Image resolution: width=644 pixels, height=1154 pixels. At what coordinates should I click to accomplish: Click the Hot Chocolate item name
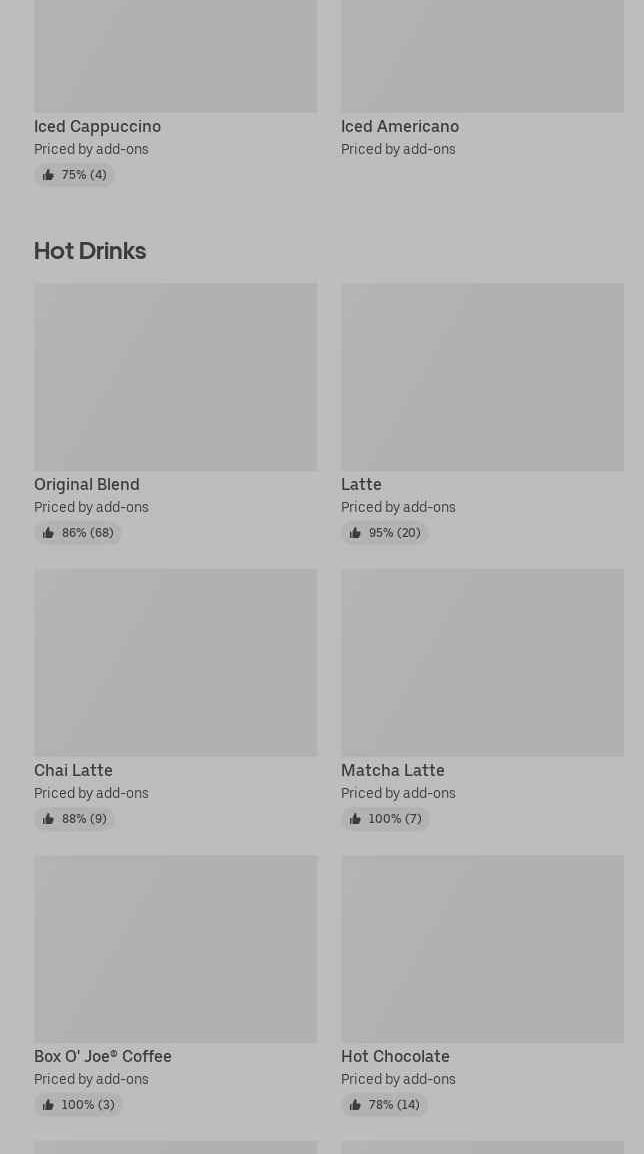pyautogui.click(x=395, y=1056)
